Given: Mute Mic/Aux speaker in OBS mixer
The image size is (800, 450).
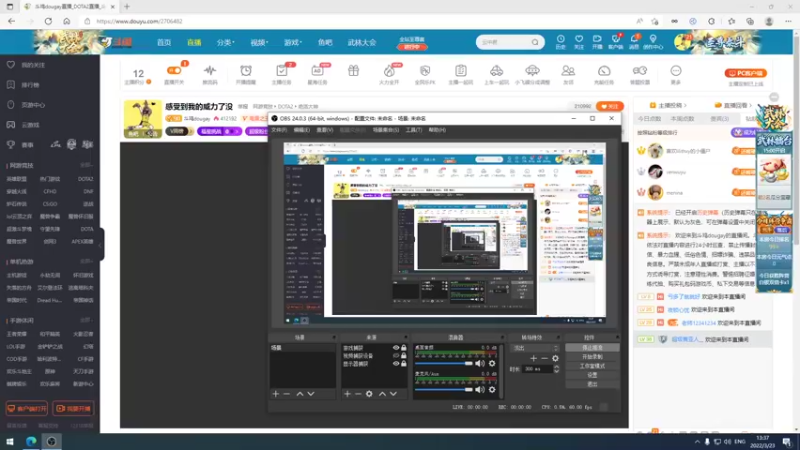Looking at the screenshot, I should click(x=480, y=390).
